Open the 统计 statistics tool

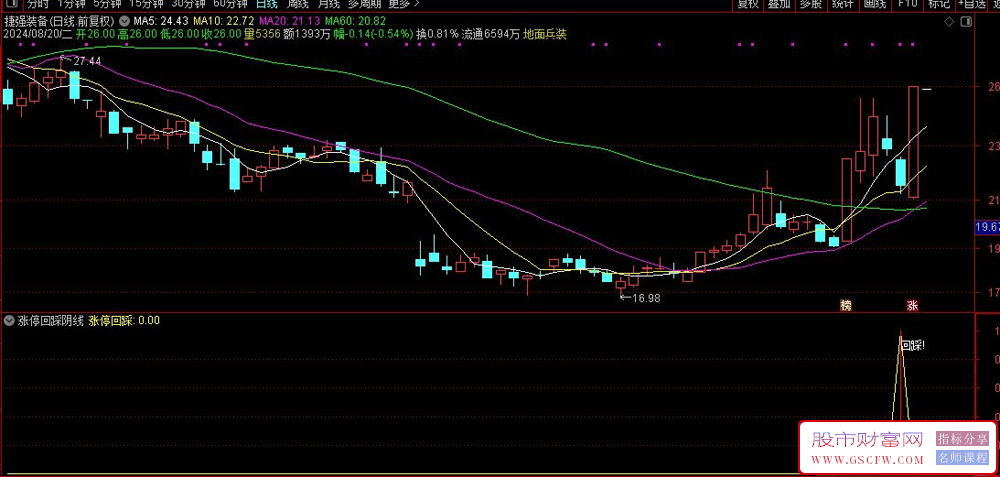842,3
